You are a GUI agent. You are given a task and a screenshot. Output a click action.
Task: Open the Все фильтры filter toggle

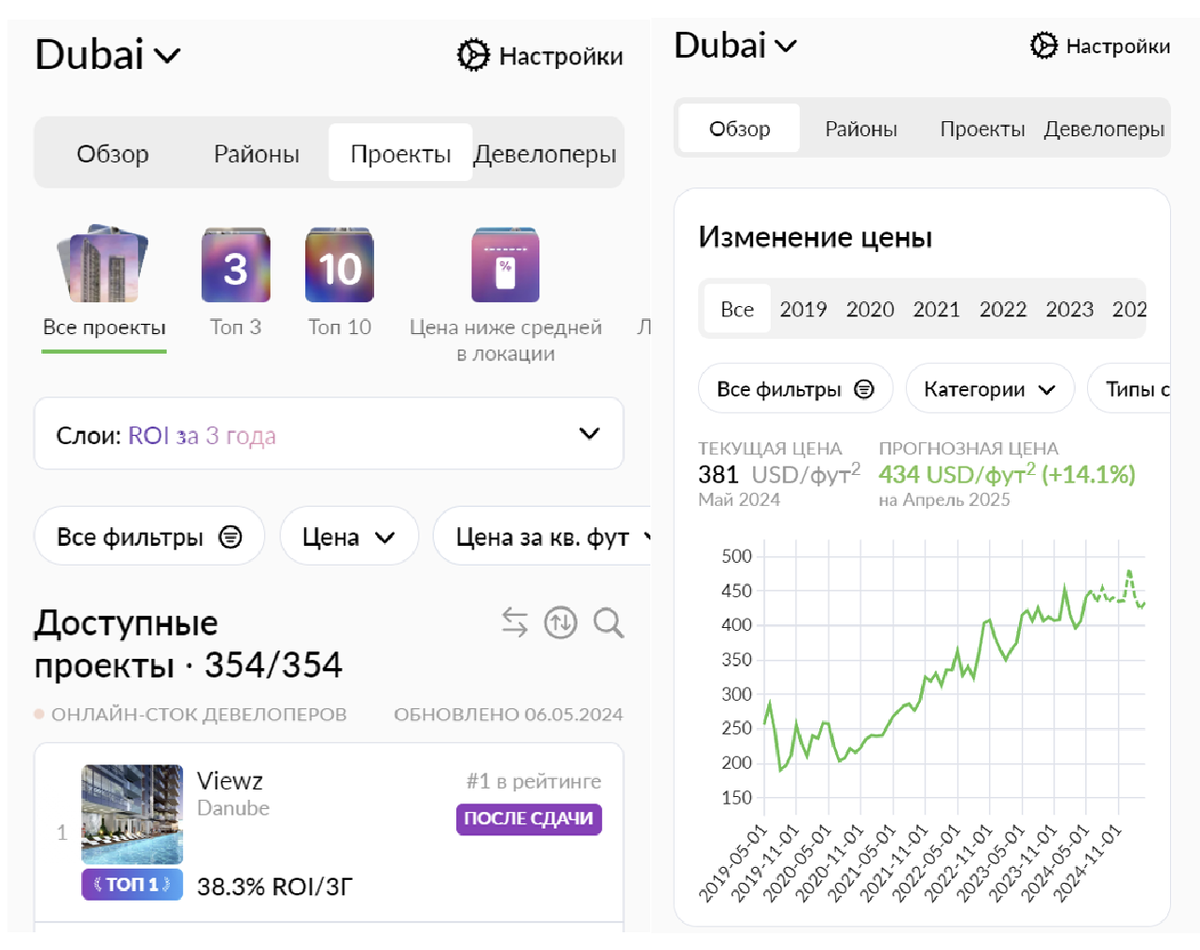pyautogui.click(x=149, y=536)
